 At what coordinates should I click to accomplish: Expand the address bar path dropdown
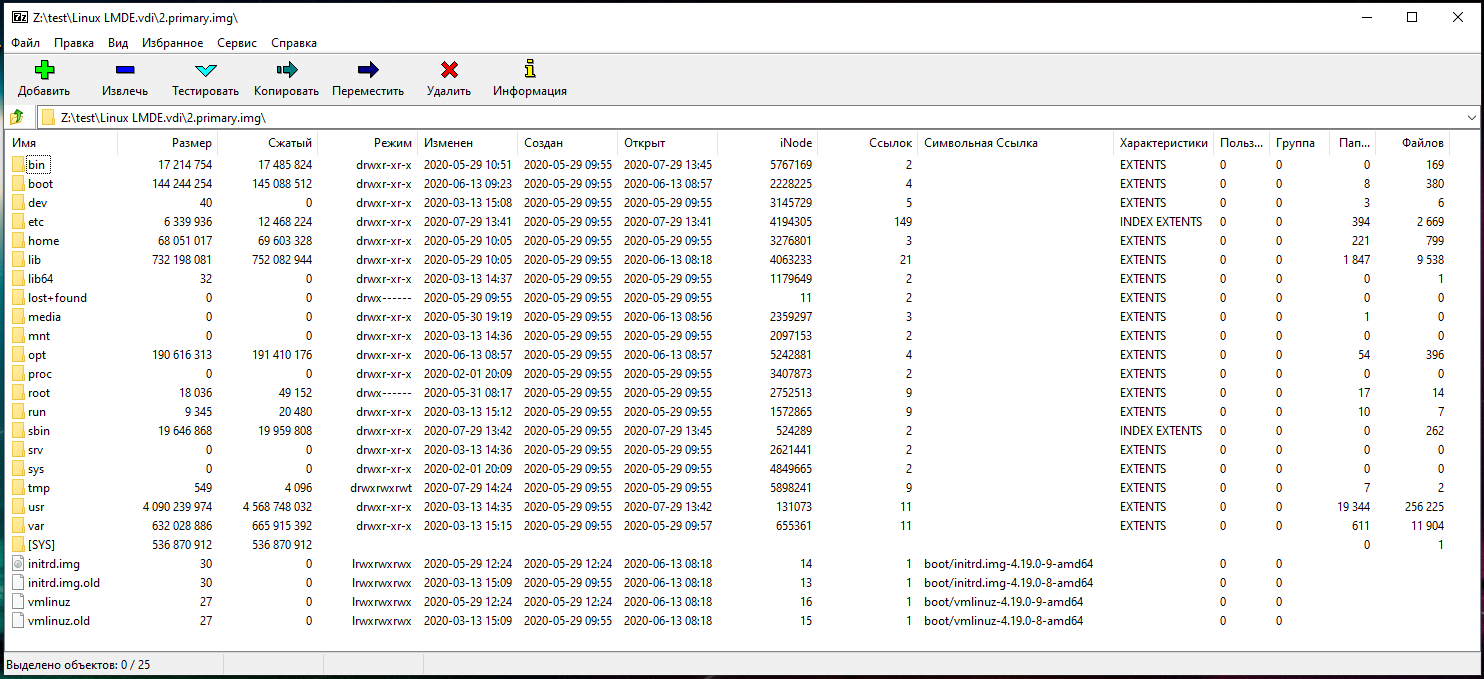1470,118
